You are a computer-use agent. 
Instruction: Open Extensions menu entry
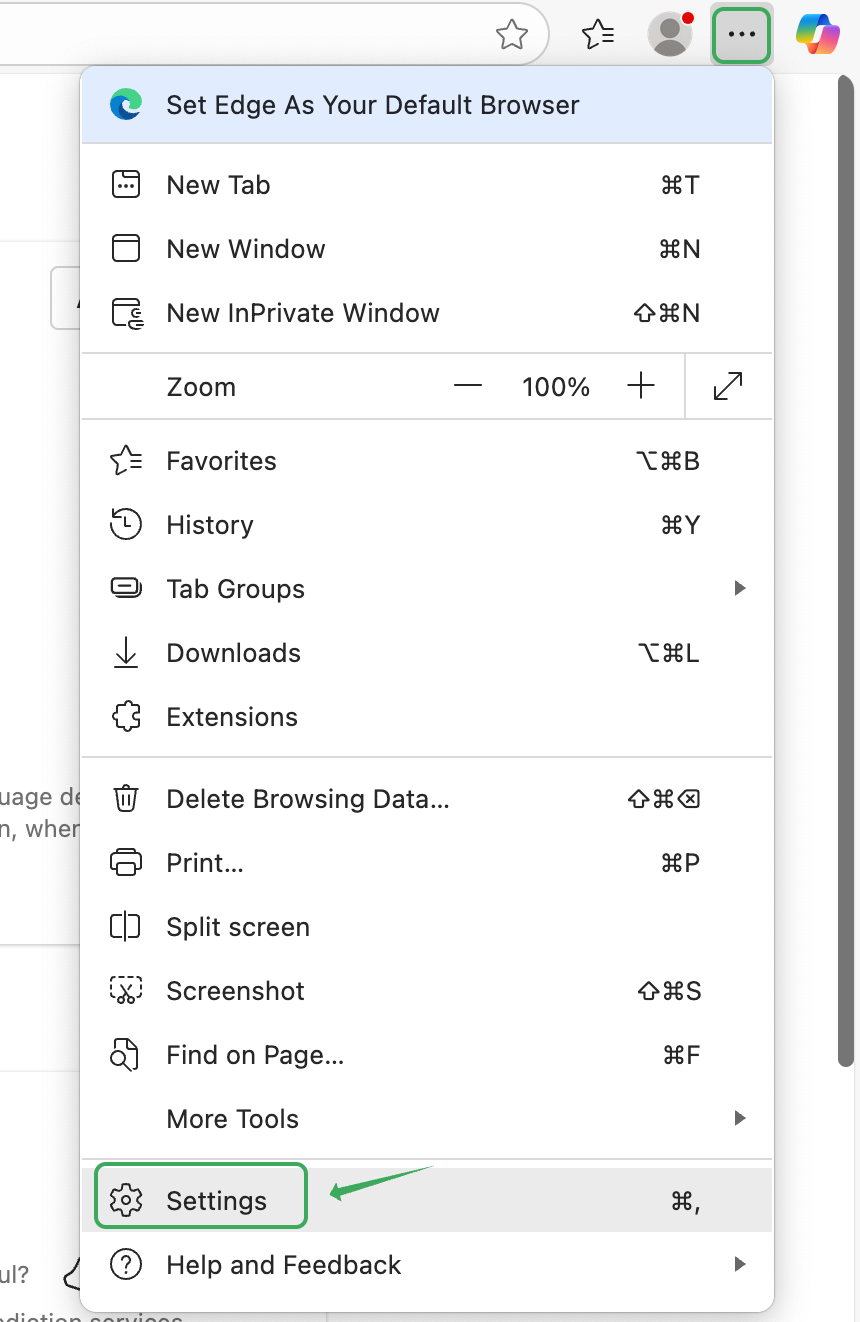427,717
